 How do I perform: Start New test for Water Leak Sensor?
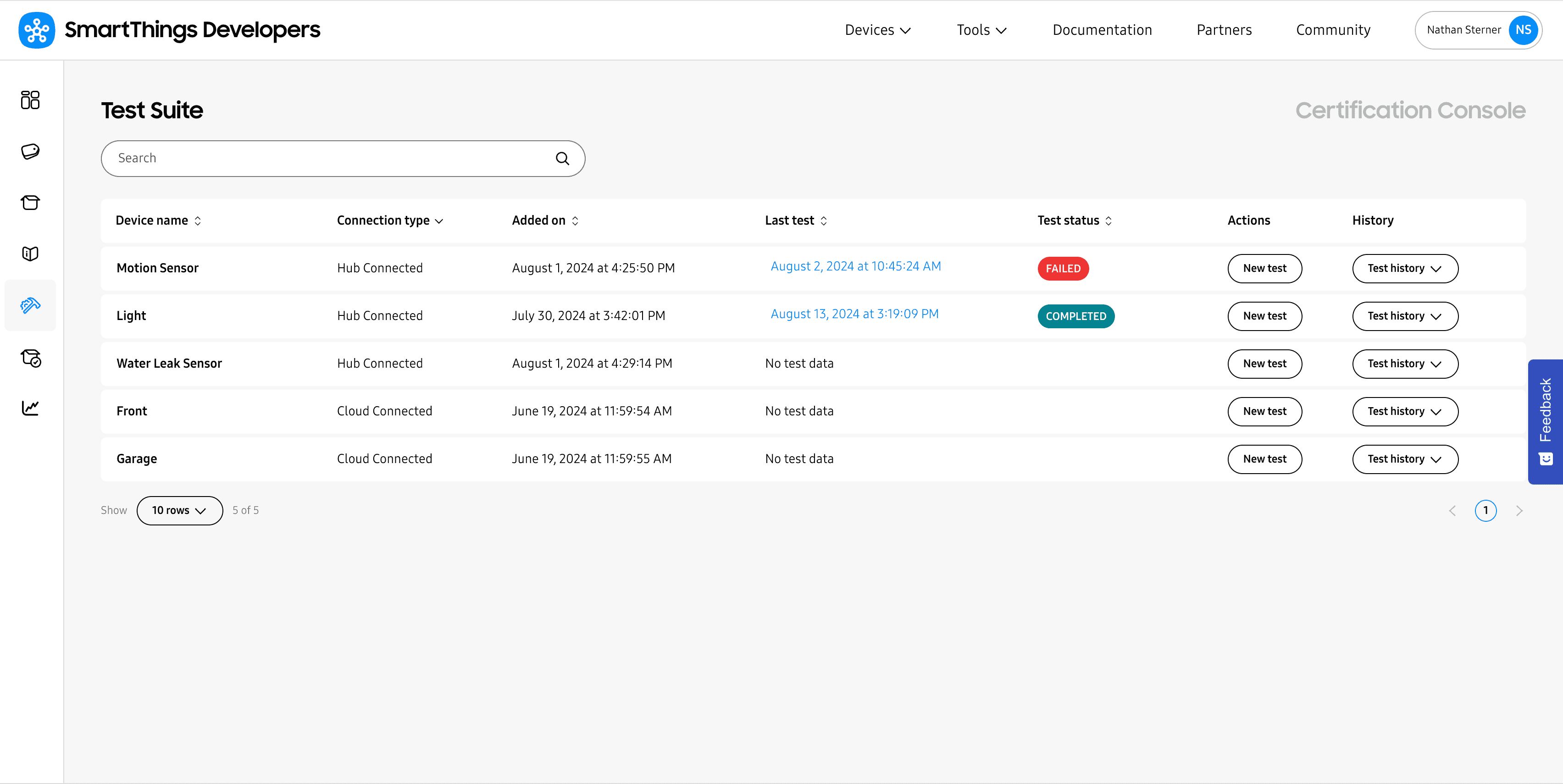click(1264, 364)
